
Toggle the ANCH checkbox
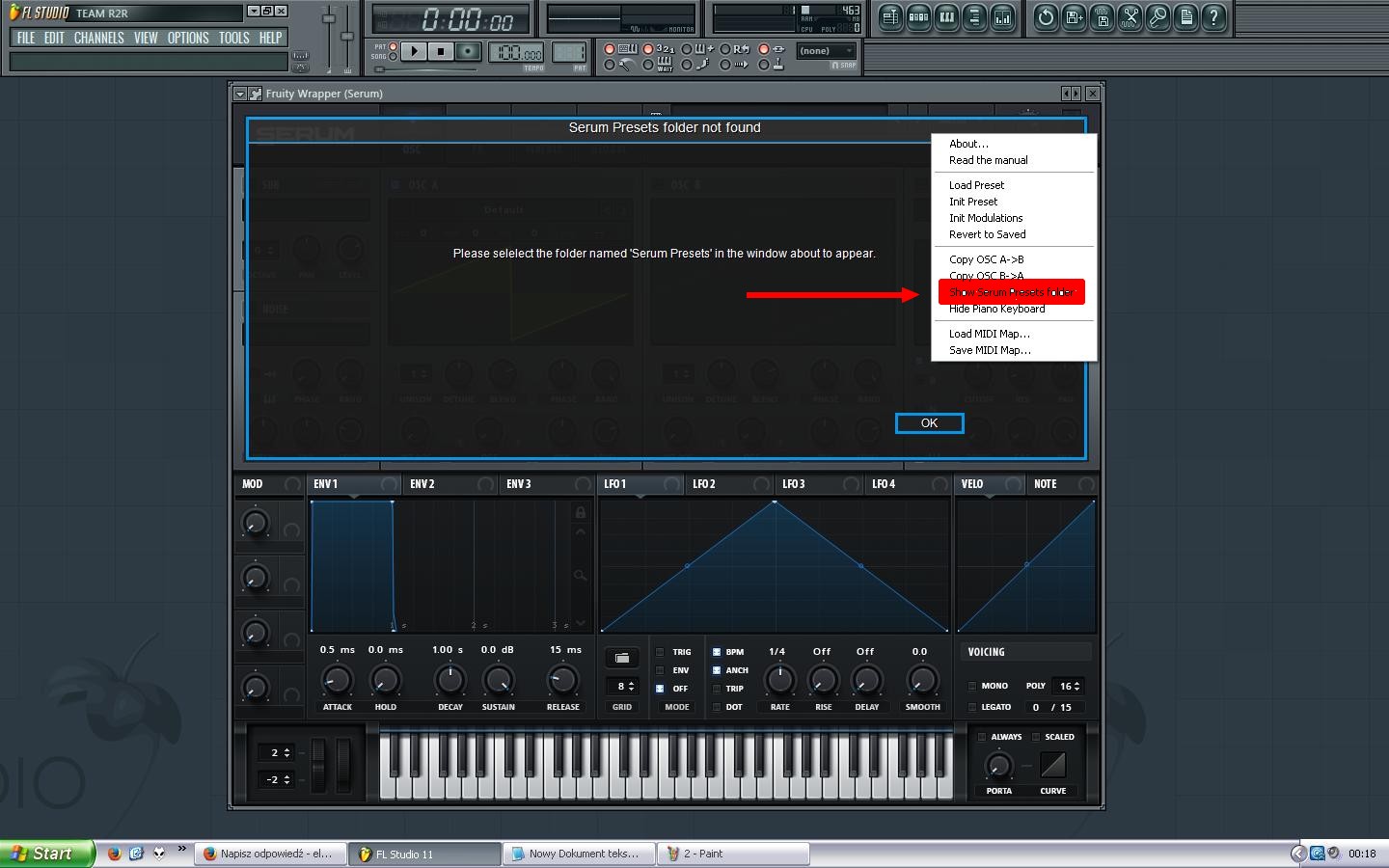click(x=717, y=670)
